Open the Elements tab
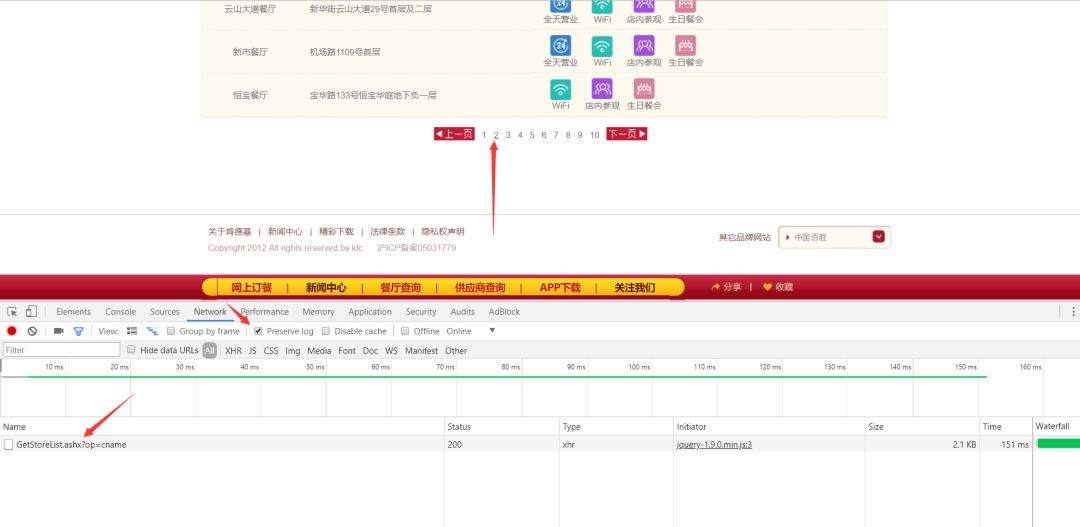Image resolution: width=1080 pixels, height=527 pixels. click(x=74, y=311)
